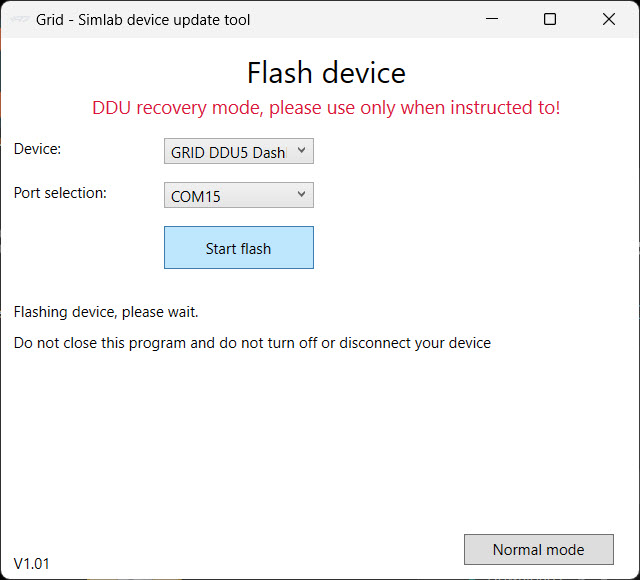640x580 pixels.
Task: Switch to Normal mode
Action: (538, 549)
